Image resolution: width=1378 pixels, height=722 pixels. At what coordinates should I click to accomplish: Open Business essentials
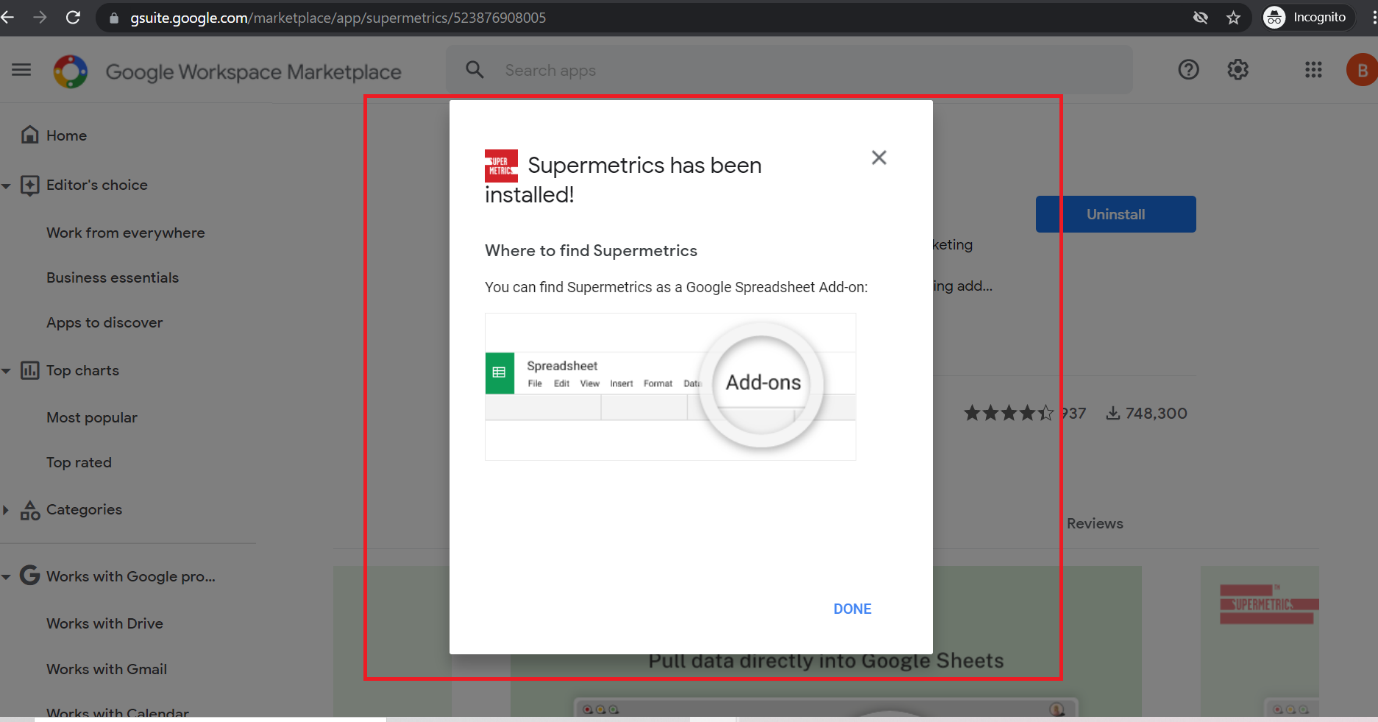[112, 277]
